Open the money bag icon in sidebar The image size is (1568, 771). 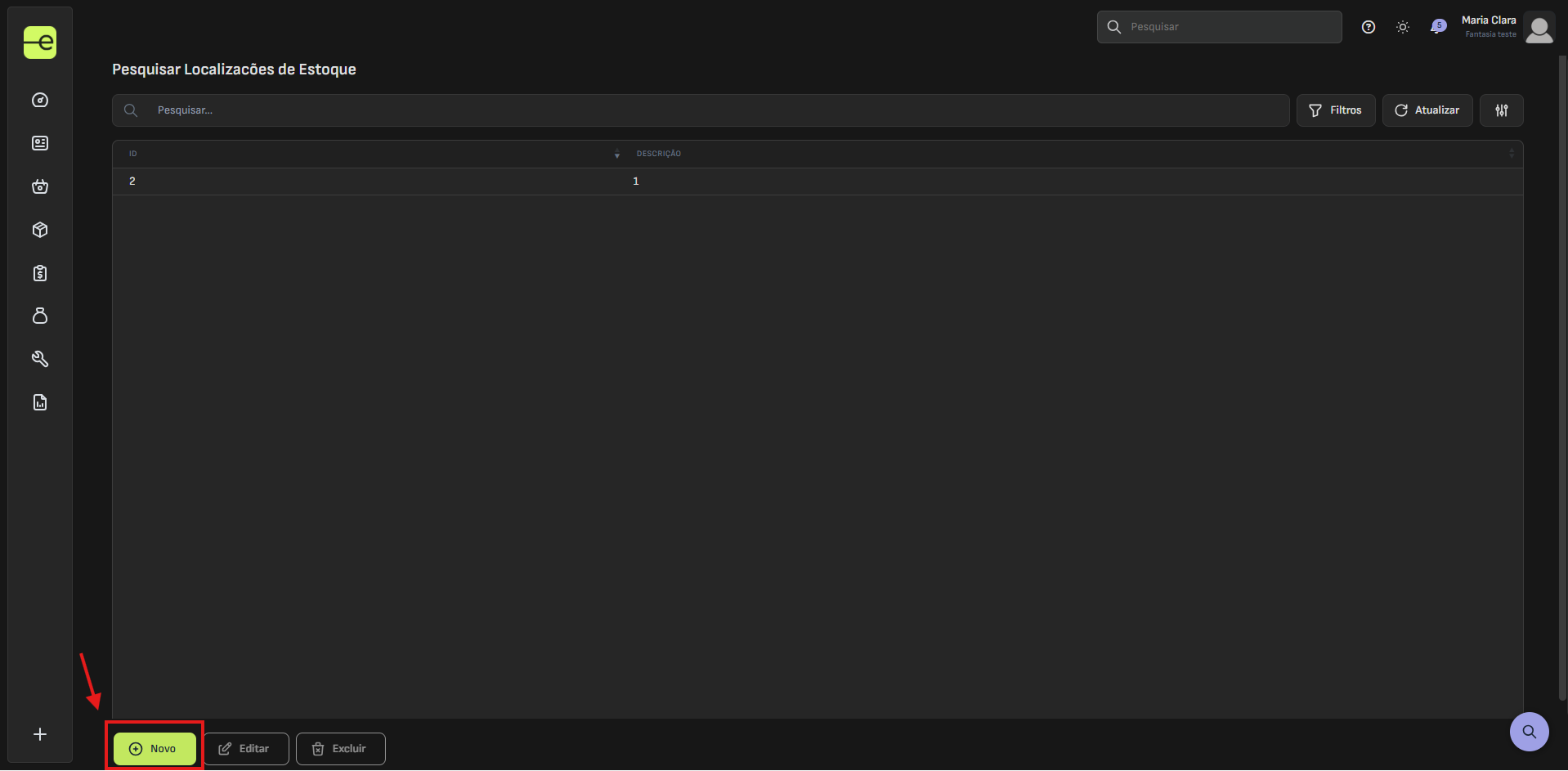[x=40, y=316]
